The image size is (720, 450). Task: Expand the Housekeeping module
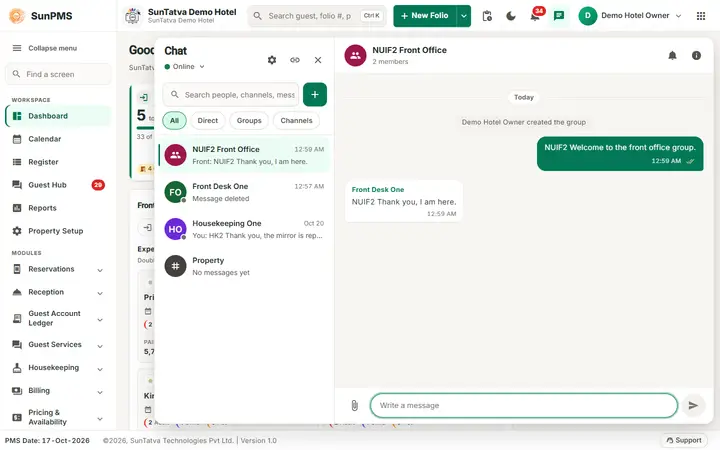pos(58,368)
